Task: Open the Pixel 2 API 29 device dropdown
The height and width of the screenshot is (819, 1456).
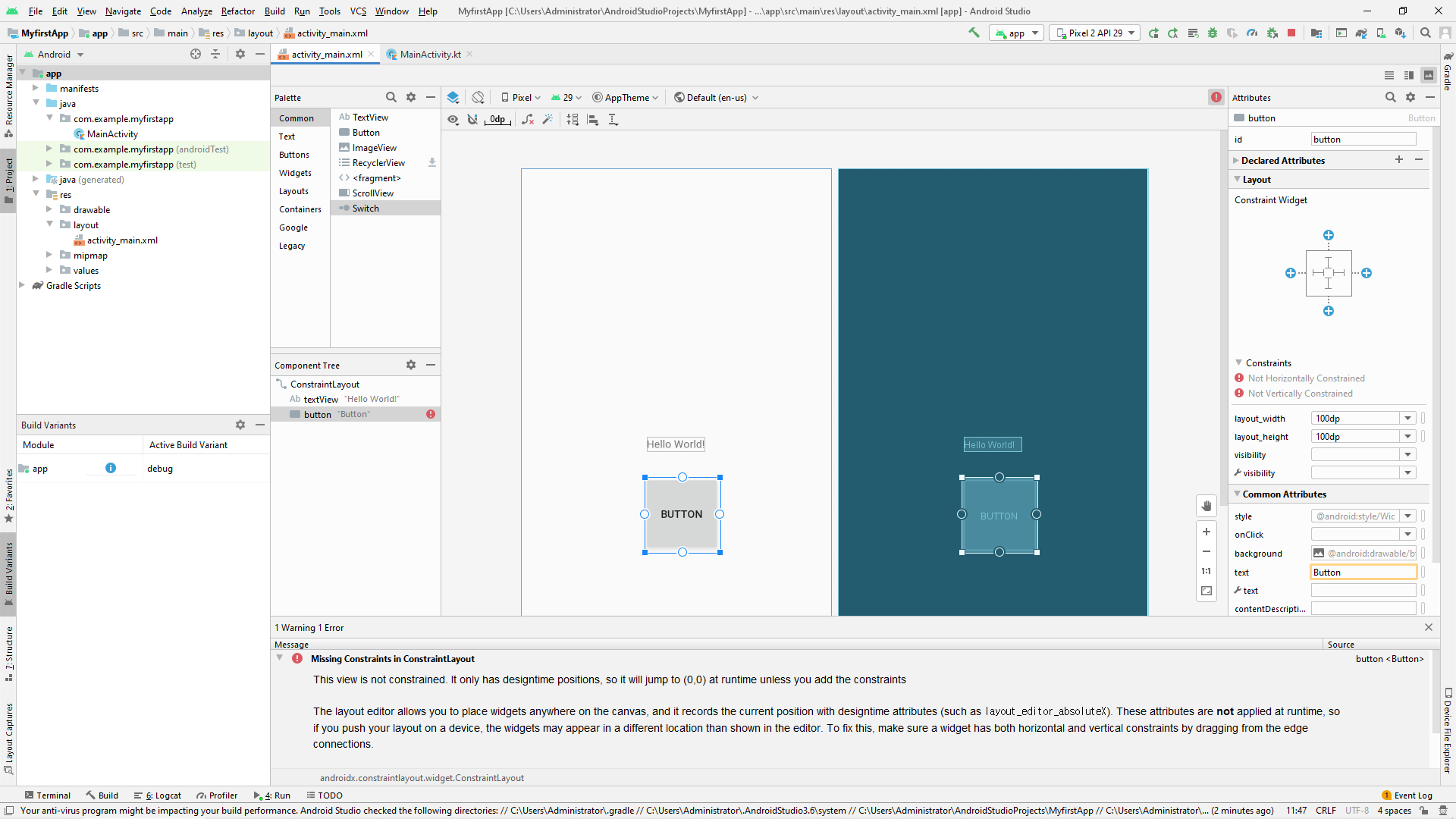Action: click(1095, 33)
